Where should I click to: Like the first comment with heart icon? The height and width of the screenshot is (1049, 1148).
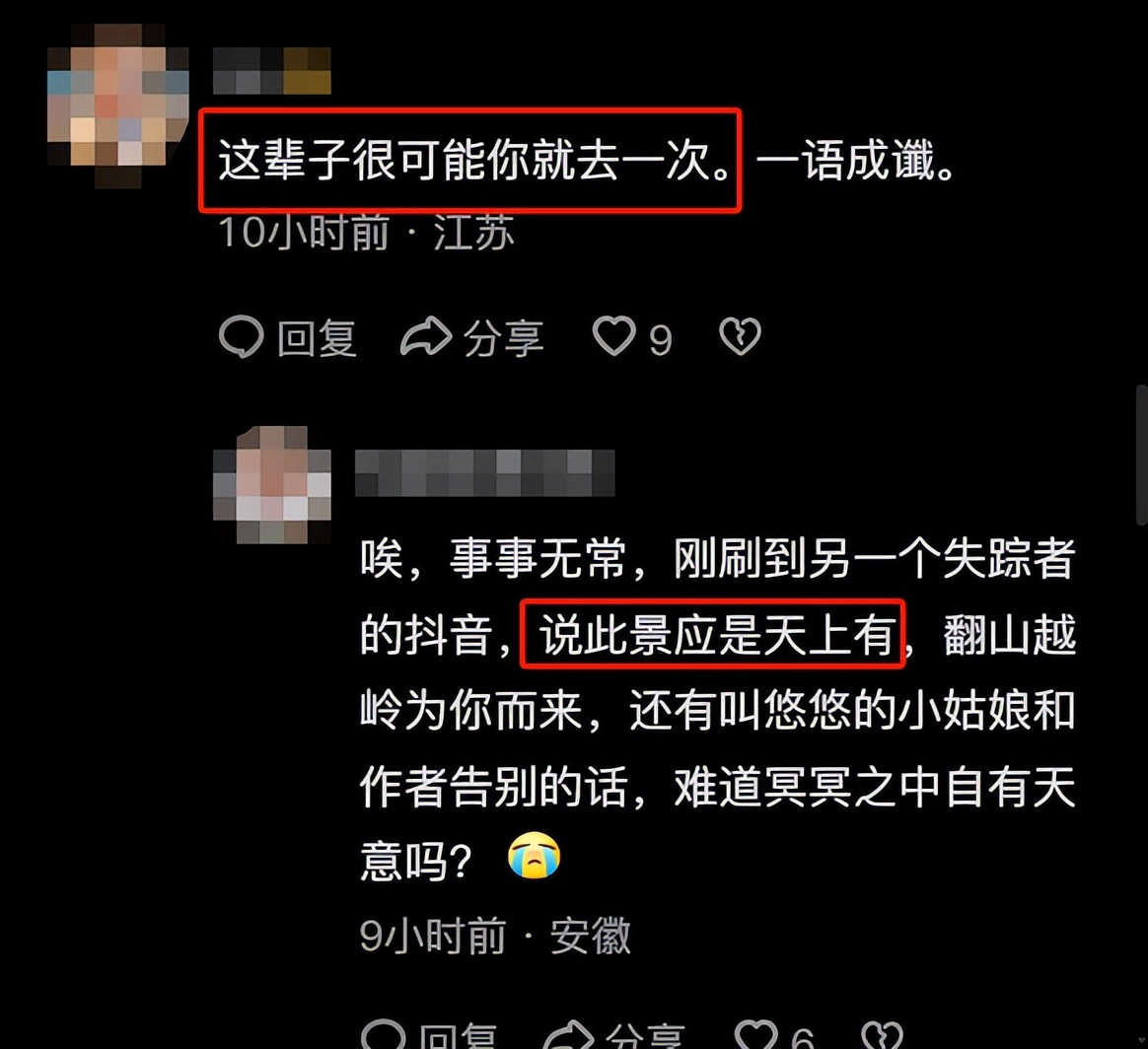[613, 336]
